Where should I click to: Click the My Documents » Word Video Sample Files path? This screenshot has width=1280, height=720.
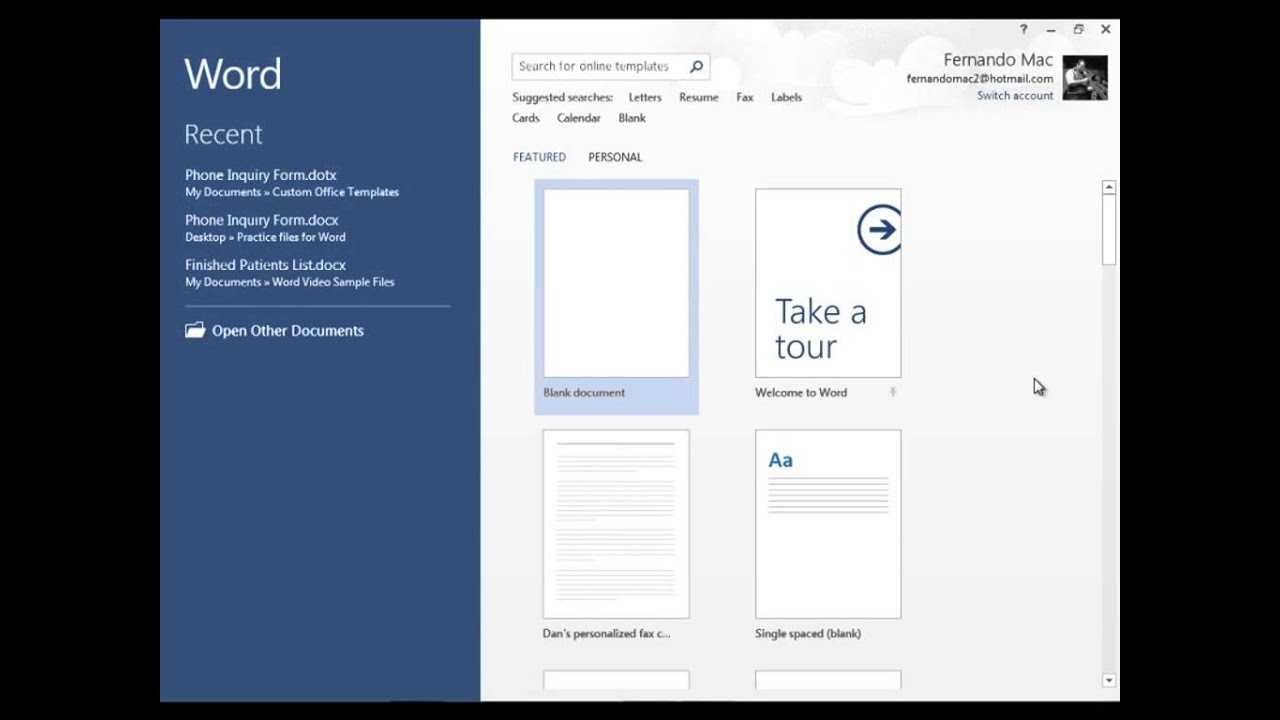(x=290, y=282)
